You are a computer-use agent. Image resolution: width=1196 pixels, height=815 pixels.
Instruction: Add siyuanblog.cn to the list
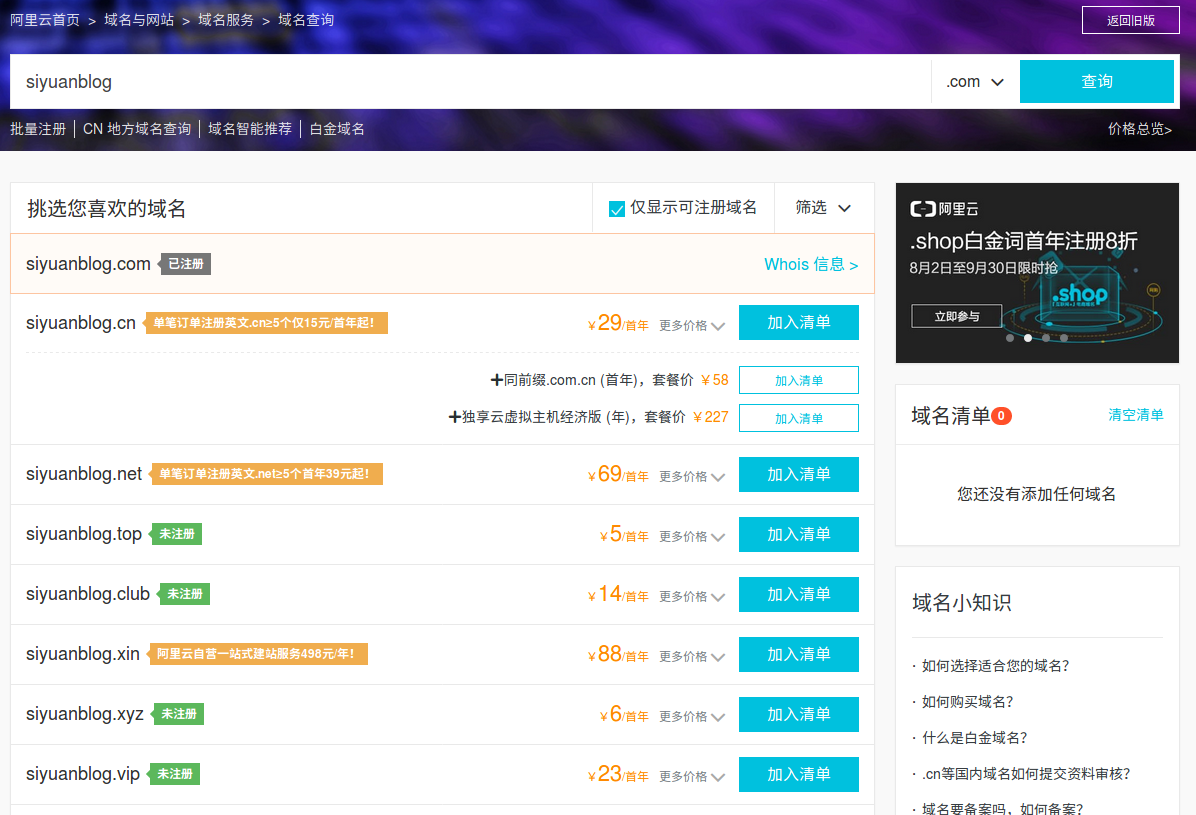coord(799,323)
